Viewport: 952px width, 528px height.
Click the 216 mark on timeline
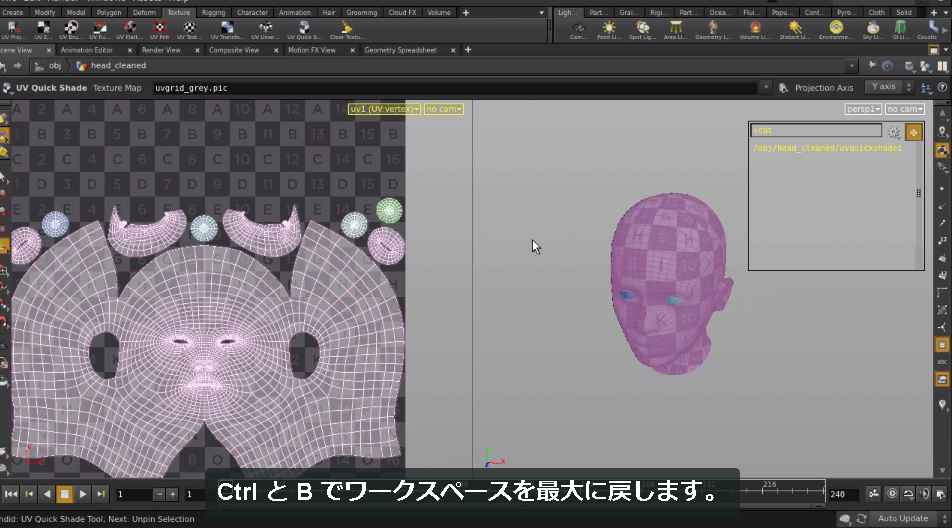(x=770, y=484)
